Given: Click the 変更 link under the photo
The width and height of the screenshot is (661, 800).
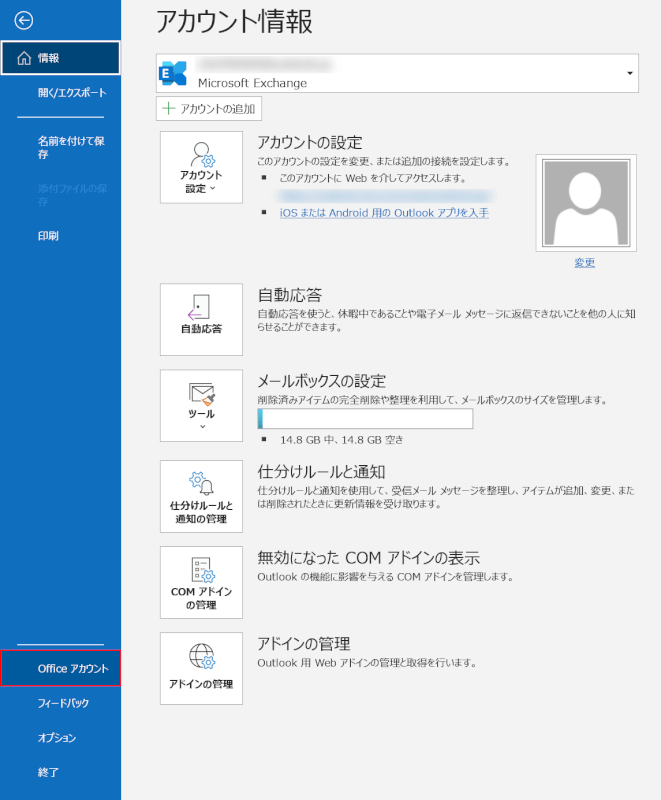Looking at the screenshot, I should [x=584, y=262].
